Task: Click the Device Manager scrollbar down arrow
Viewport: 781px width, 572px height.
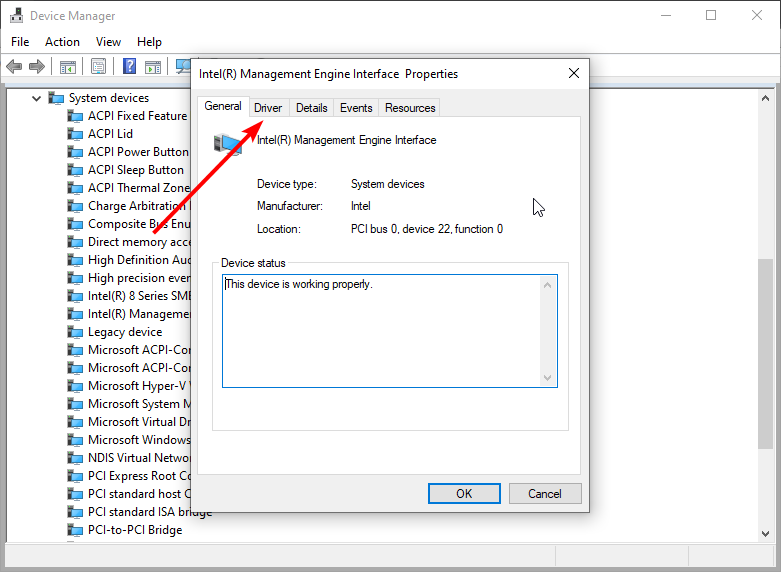Action: (765, 534)
